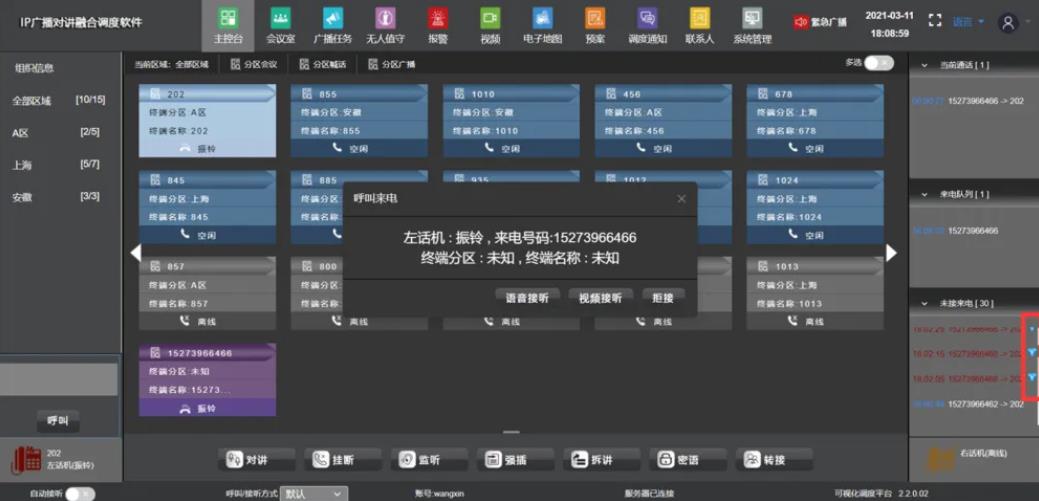1039x501 pixels.
Task: Open the 系统管理 system management module
Action: coord(752,25)
